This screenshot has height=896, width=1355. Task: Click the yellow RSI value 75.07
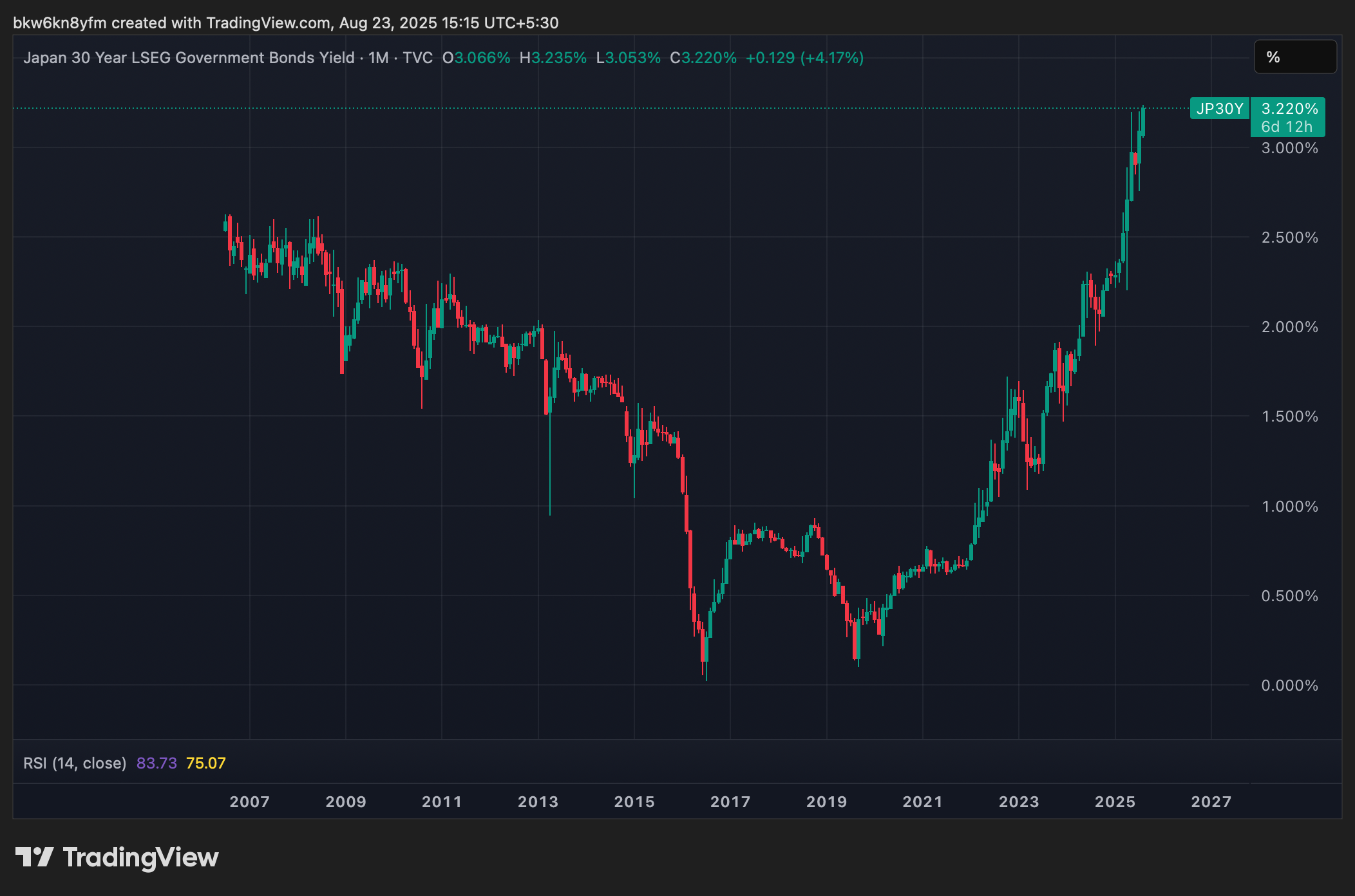click(x=205, y=763)
